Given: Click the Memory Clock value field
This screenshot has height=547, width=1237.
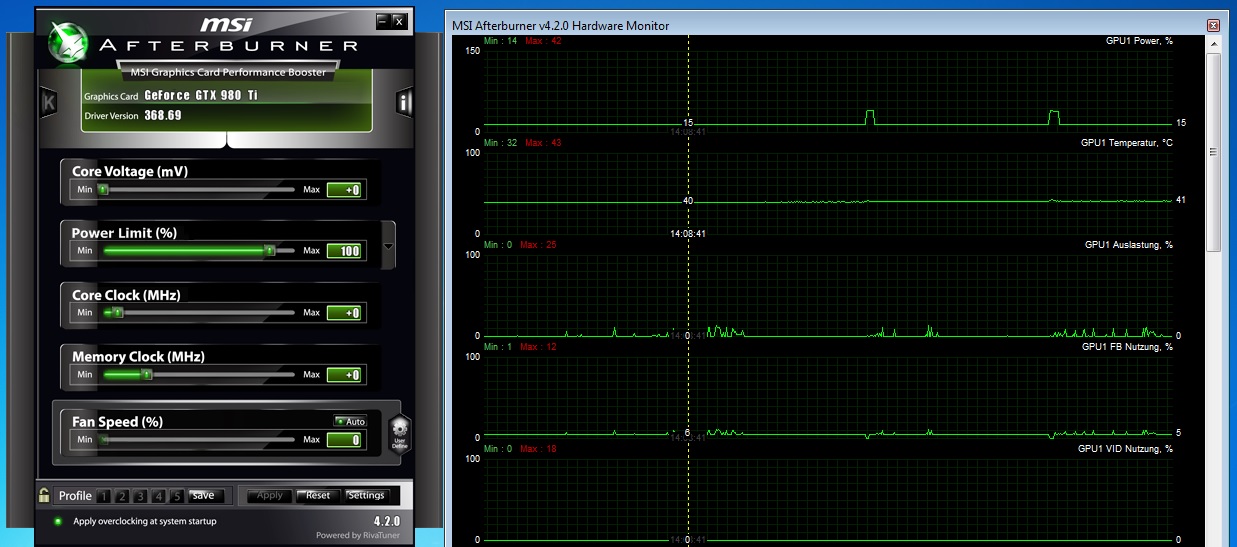Looking at the screenshot, I should tap(344, 375).
